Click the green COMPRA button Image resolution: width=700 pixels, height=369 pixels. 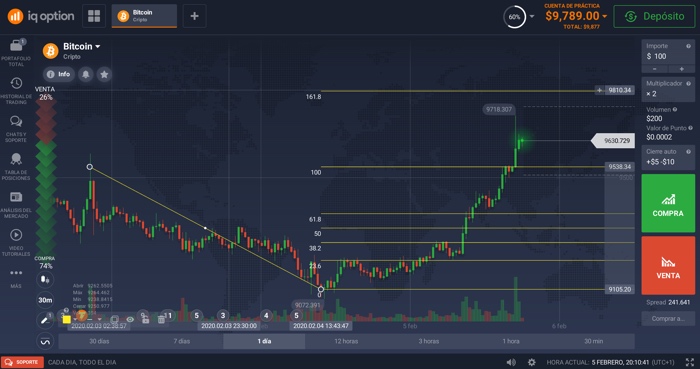[x=668, y=203]
